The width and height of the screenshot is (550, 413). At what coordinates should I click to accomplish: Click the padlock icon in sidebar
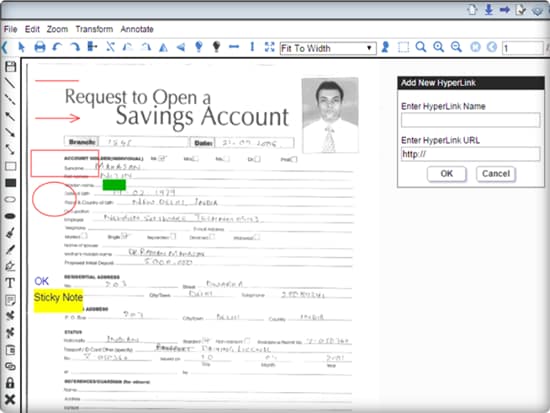click(x=10, y=382)
